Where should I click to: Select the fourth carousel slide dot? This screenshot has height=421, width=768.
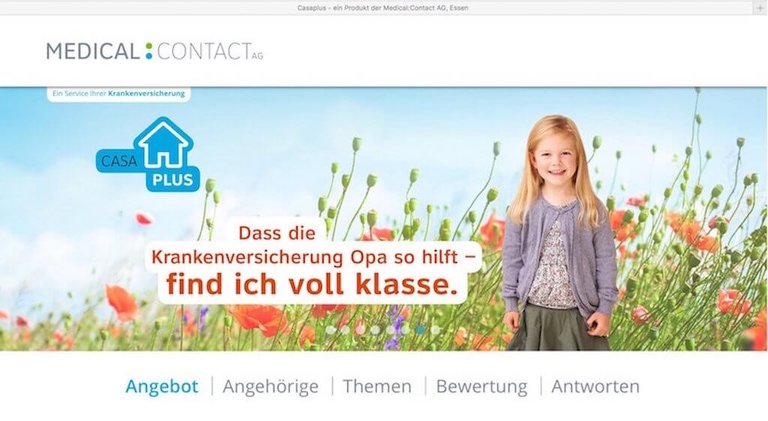375,330
